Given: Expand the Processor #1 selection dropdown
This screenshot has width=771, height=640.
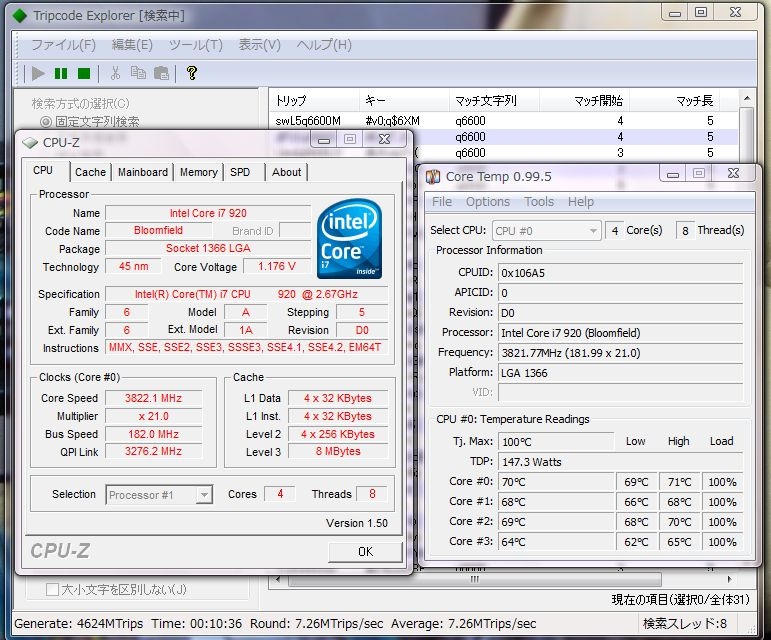Looking at the screenshot, I should tap(204, 494).
